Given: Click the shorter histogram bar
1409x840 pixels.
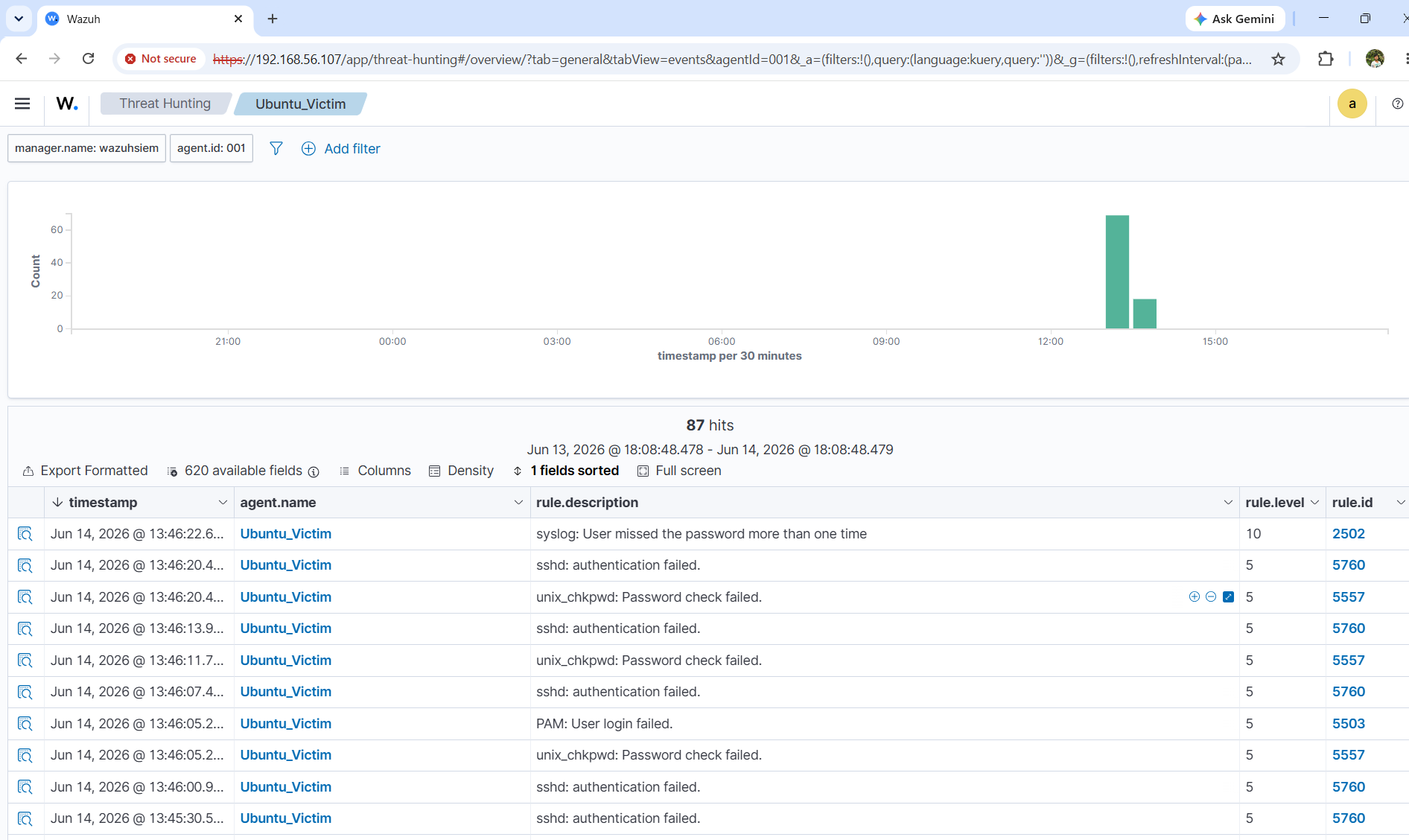Looking at the screenshot, I should click(1145, 314).
